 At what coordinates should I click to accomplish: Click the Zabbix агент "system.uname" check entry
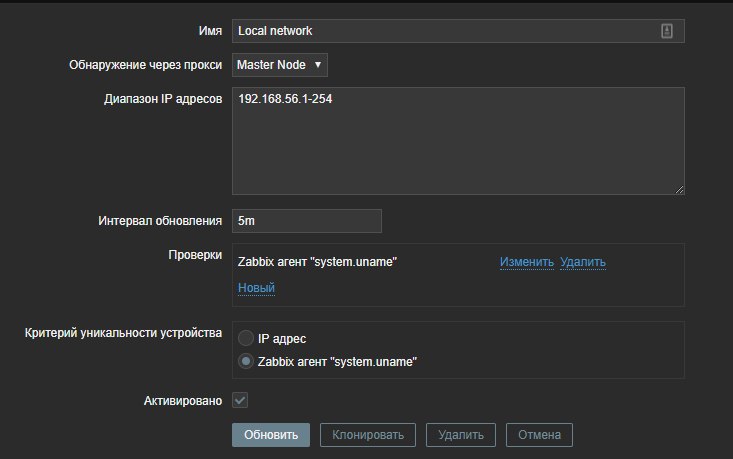pyautogui.click(x=318, y=262)
